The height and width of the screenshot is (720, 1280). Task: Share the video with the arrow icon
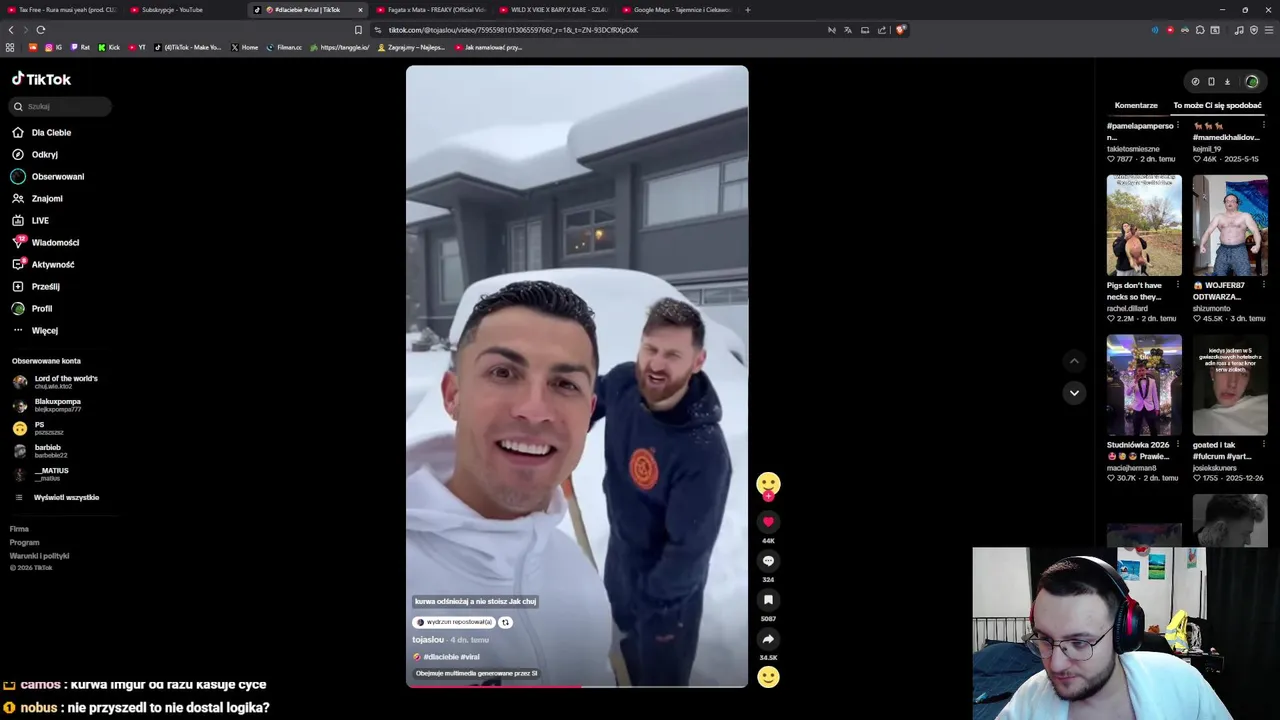pos(768,639)
